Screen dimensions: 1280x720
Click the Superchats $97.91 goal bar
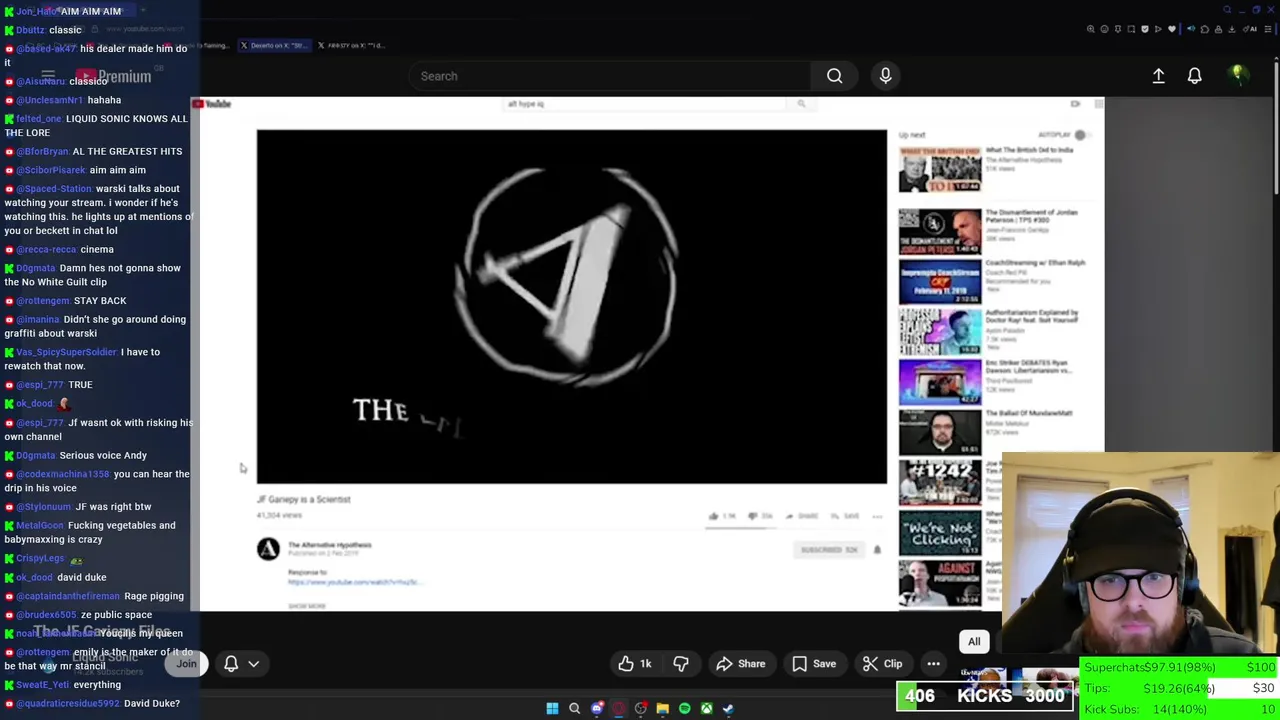1180,667
